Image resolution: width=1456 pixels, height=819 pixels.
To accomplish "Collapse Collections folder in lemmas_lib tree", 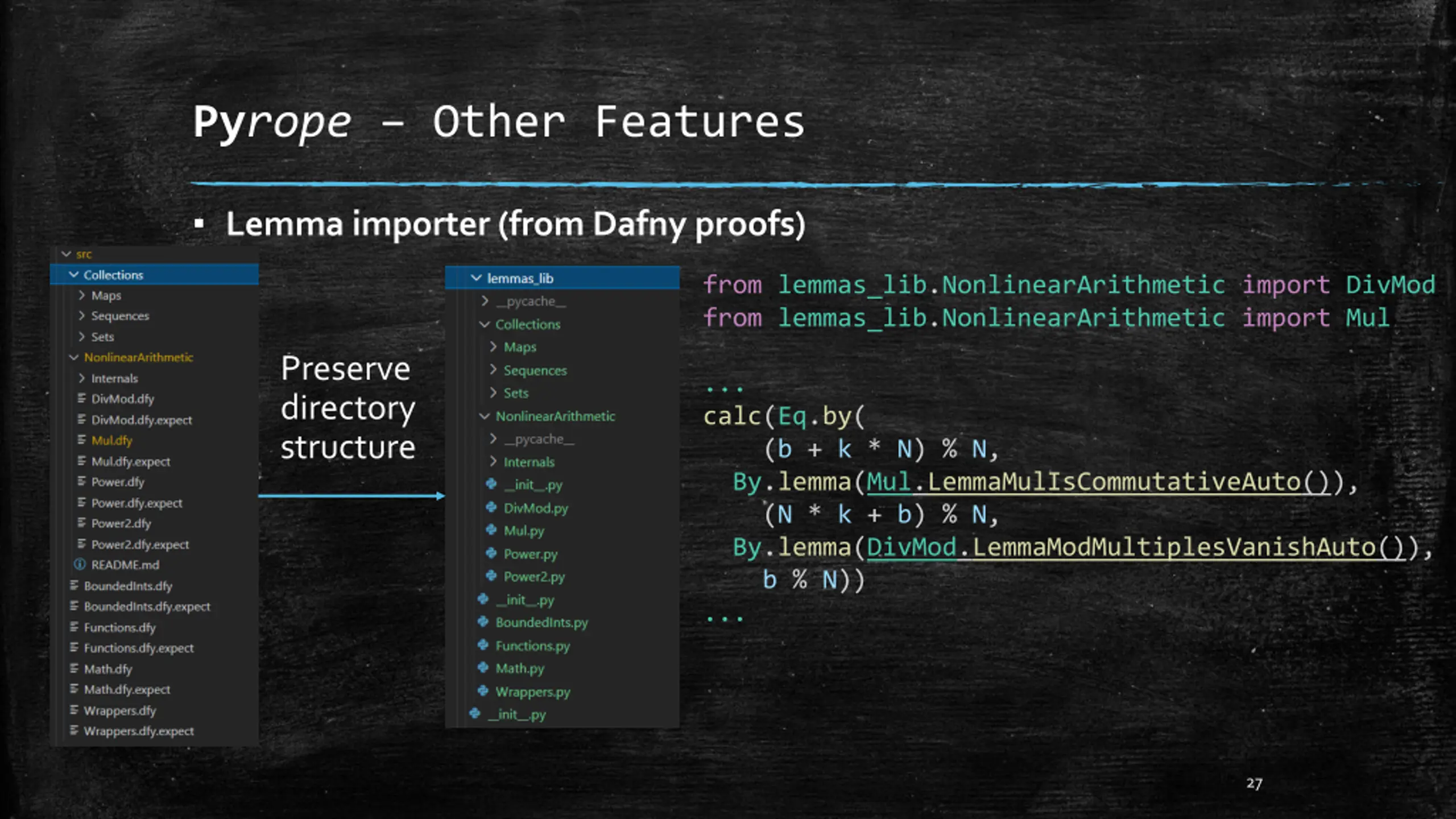I will point(485,324).
